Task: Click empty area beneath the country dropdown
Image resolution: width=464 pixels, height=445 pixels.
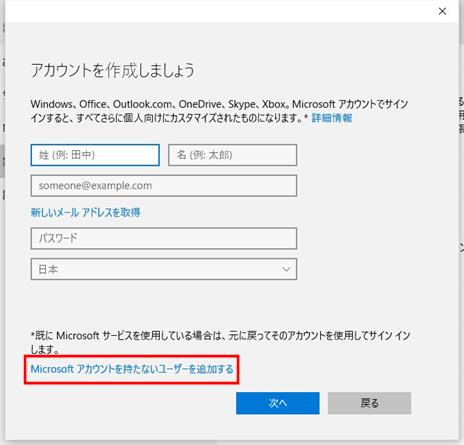Action: (164, 303)
